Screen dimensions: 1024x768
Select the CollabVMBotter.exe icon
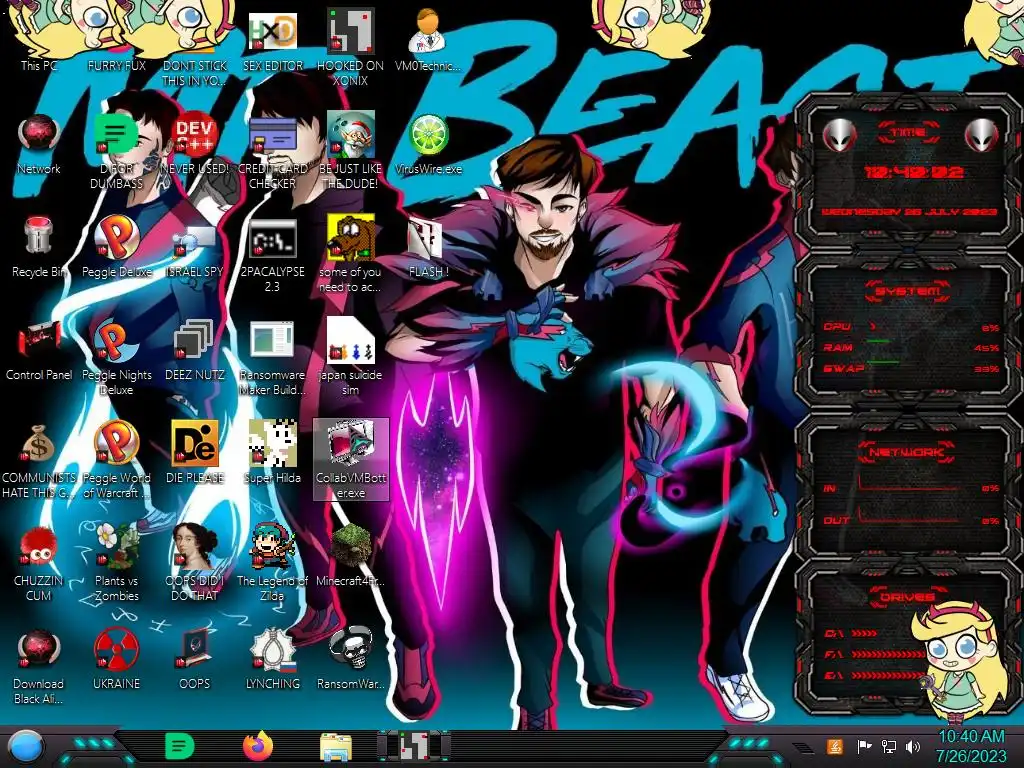pyautogui.click(x=351, y=460)
